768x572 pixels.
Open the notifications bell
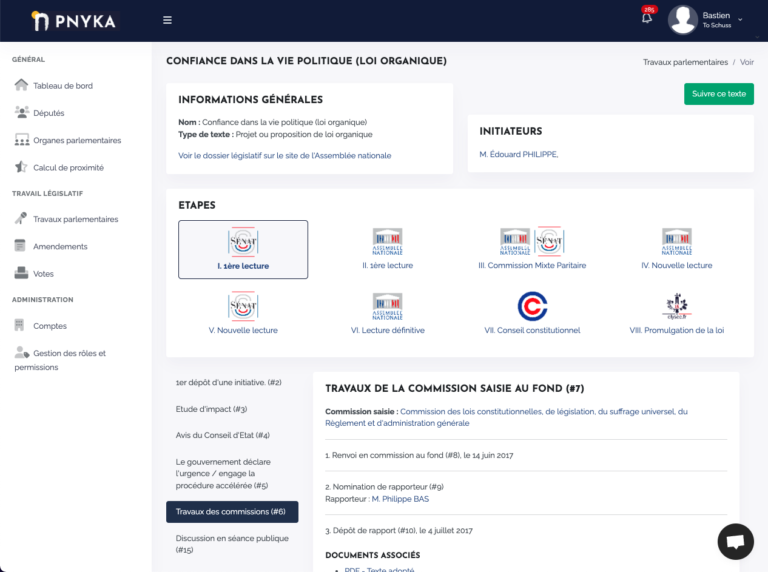647,18
